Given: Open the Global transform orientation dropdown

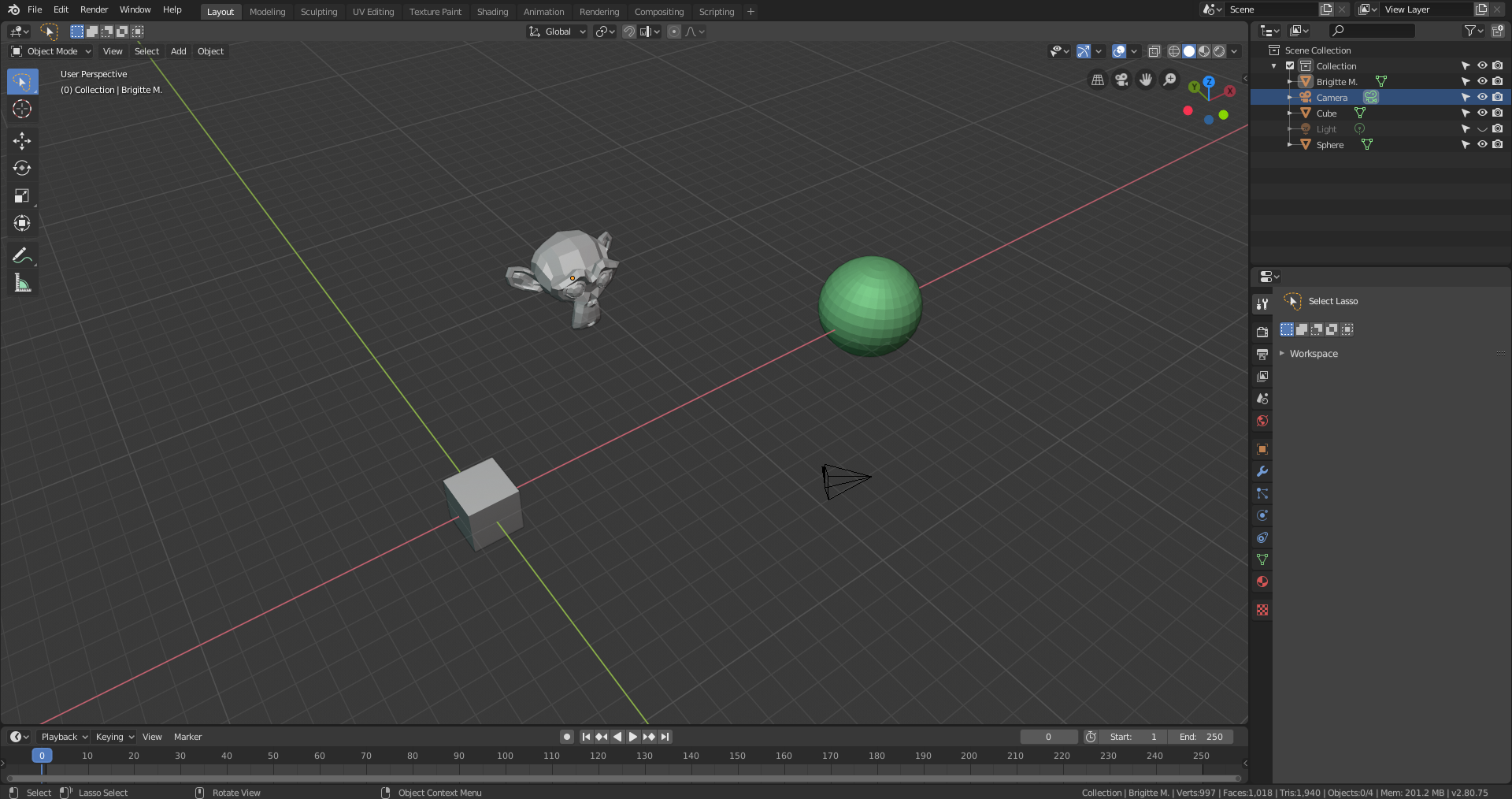Looking at the screenshot, I should coord(558,32).
